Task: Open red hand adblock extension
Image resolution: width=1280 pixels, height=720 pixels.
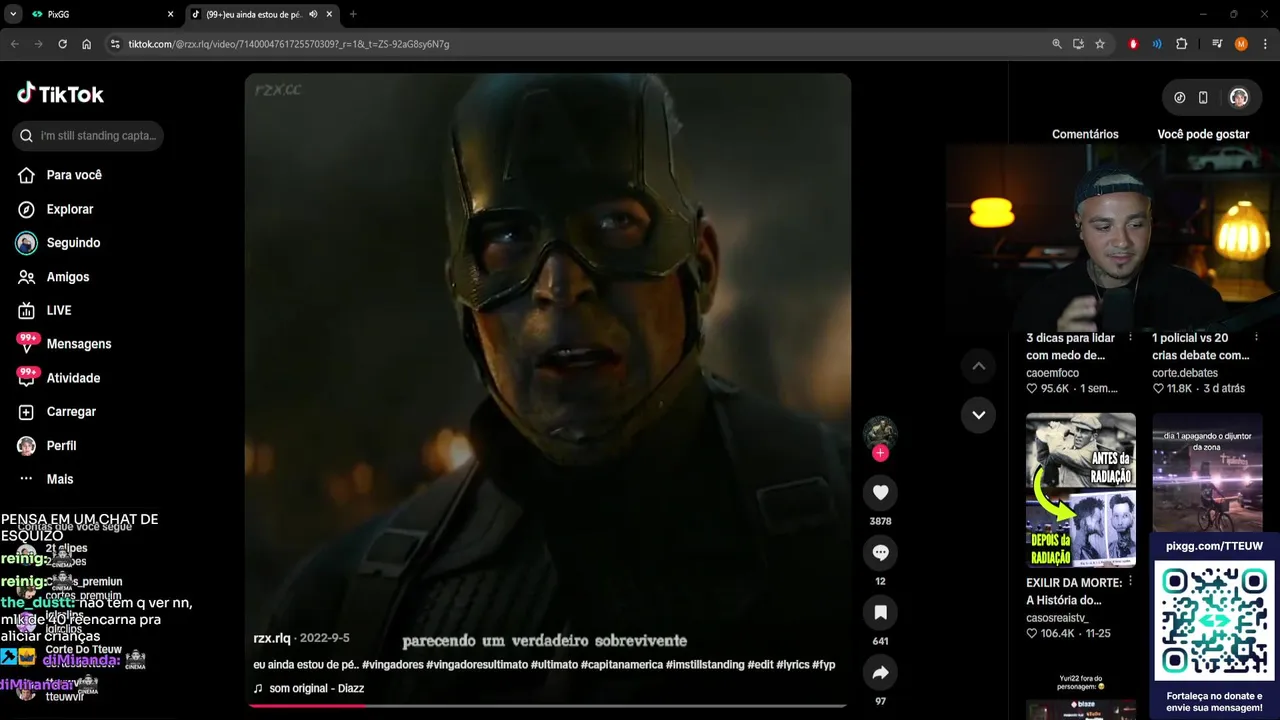Action: (x=1133, y=44)
